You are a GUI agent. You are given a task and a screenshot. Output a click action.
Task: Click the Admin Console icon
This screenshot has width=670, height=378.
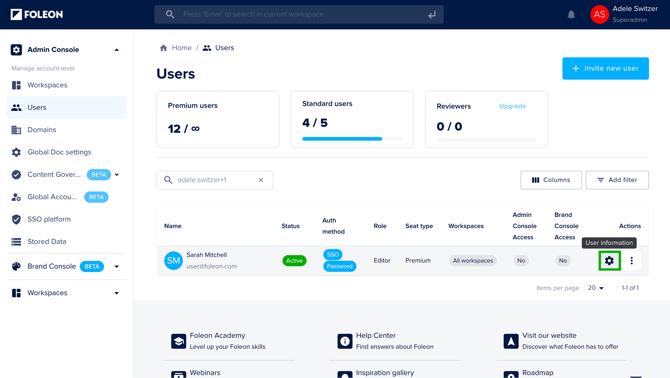(x=16, y=50)
